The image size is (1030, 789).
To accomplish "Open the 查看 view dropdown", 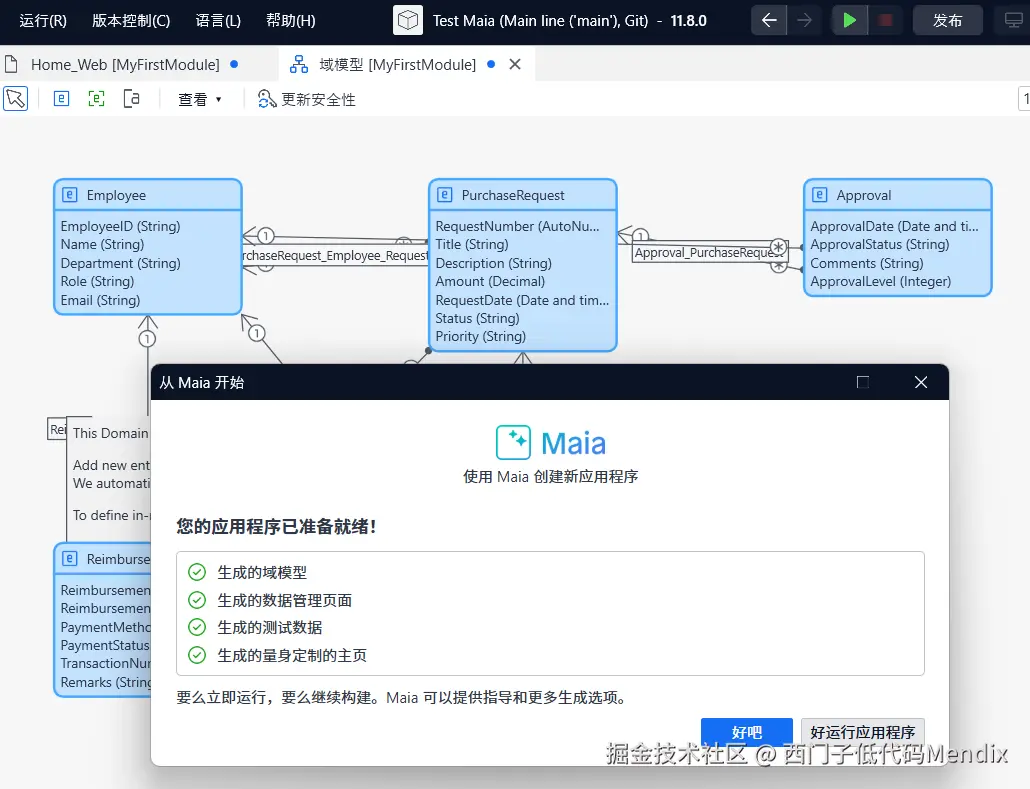I will point(200,100).
